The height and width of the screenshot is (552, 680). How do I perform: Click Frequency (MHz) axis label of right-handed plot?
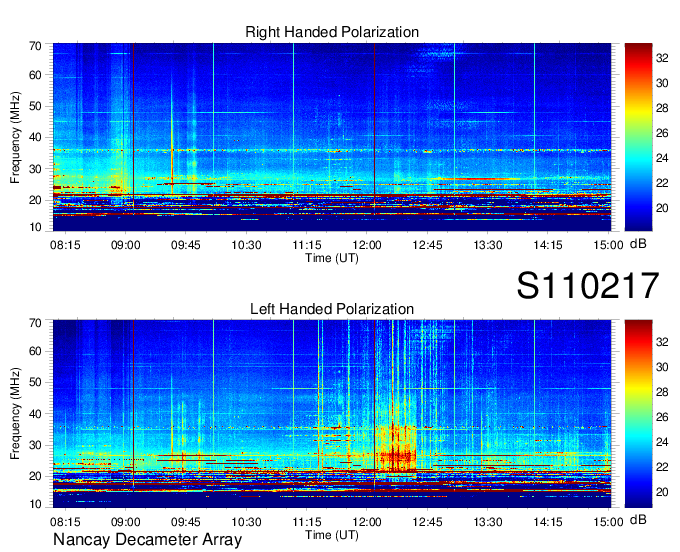pos(15,137)
